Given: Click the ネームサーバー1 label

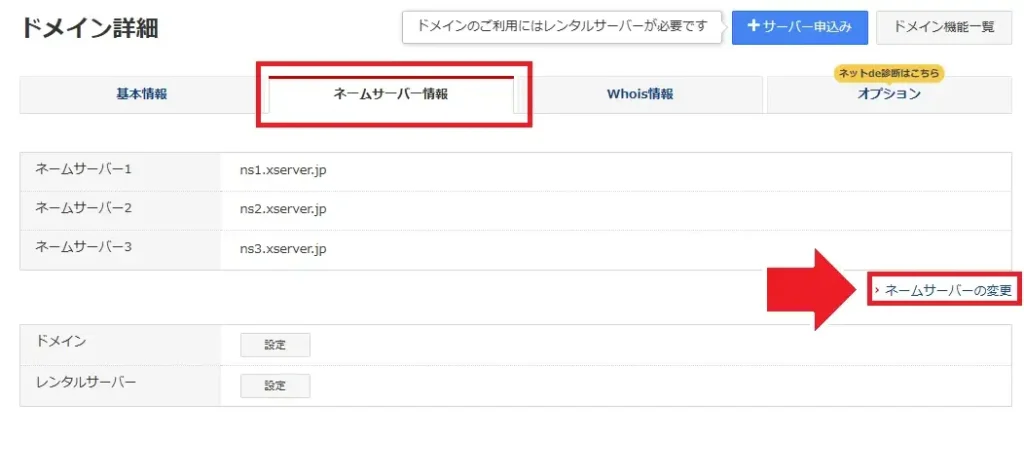Looking at the screenshot, I should click(84, 170).
